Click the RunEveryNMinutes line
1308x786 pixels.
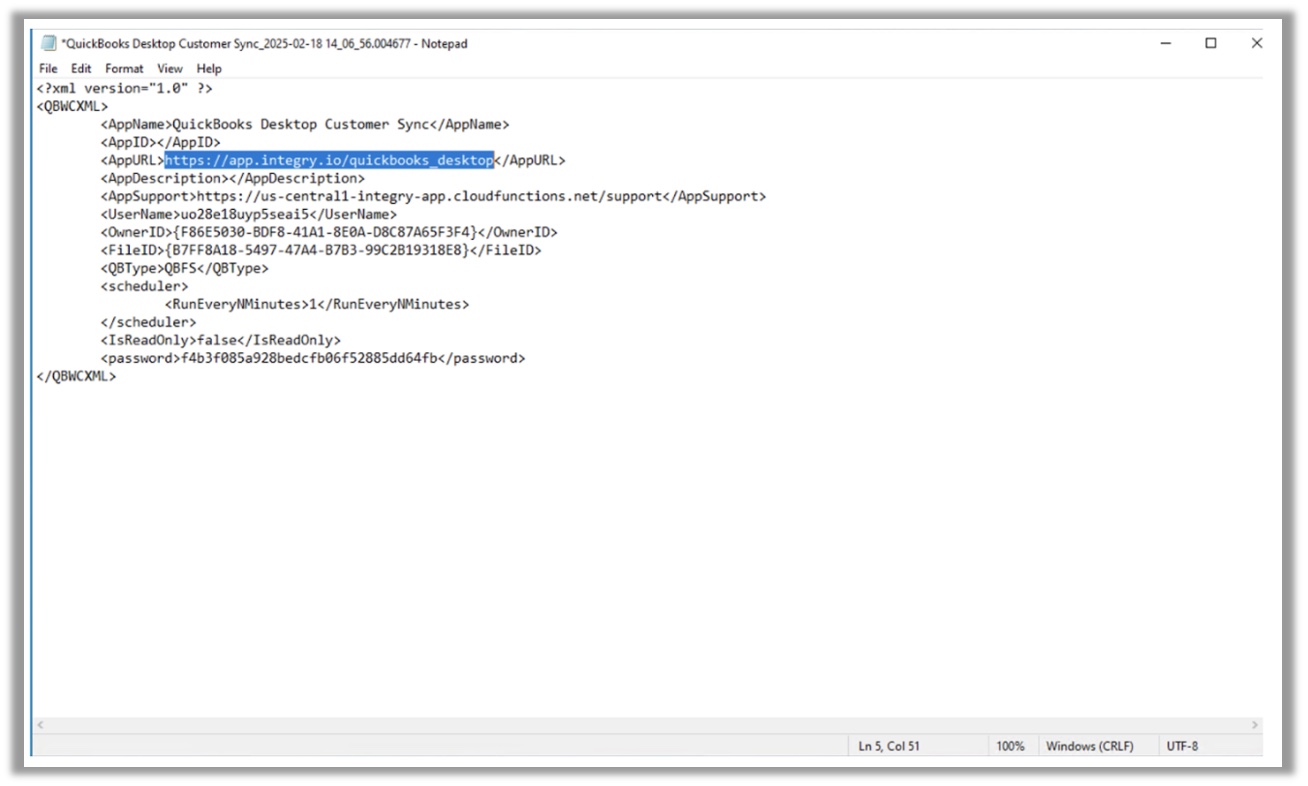tap(317, 304)
